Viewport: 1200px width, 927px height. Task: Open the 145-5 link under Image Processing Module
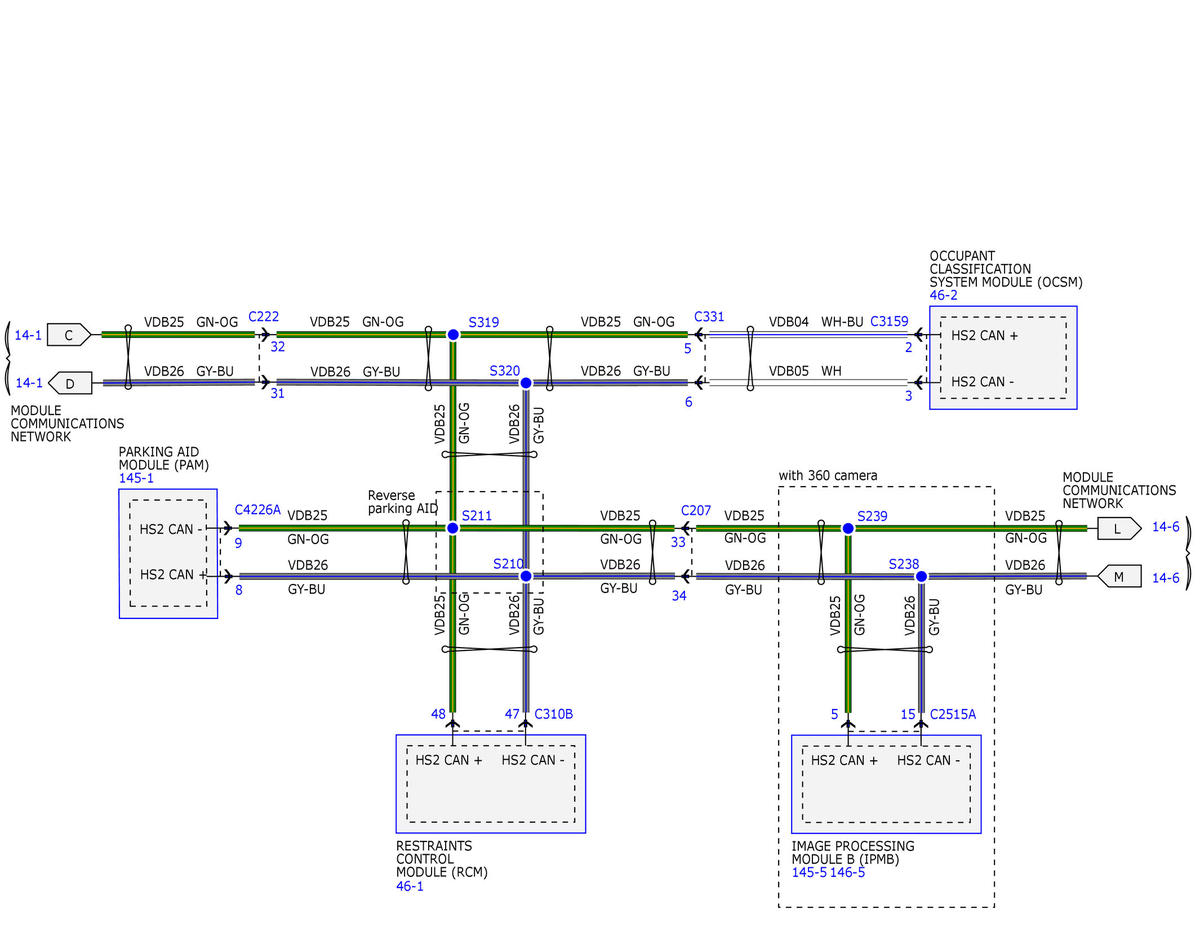[x=808, y=872]
